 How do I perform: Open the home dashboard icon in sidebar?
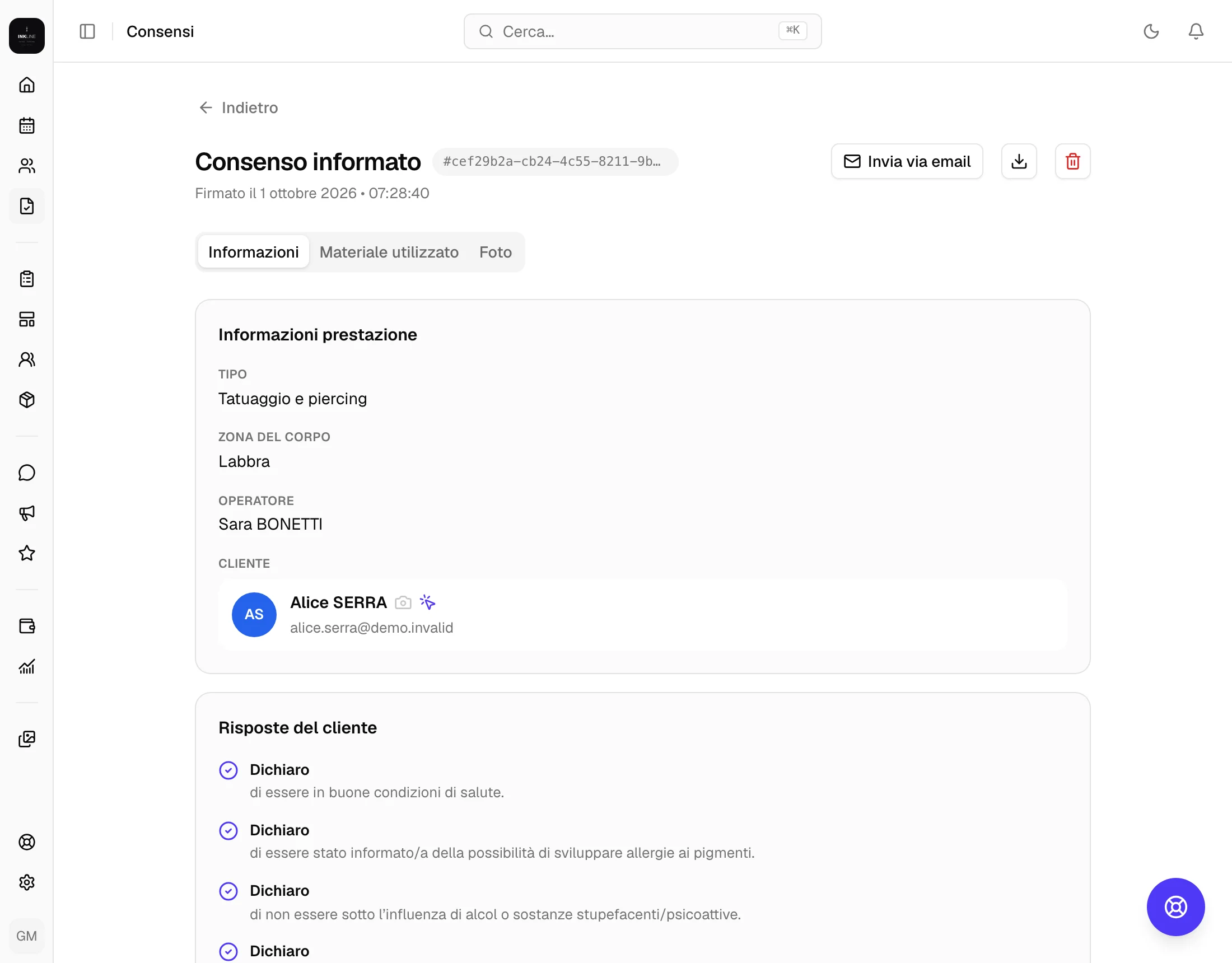coord(26,85)
